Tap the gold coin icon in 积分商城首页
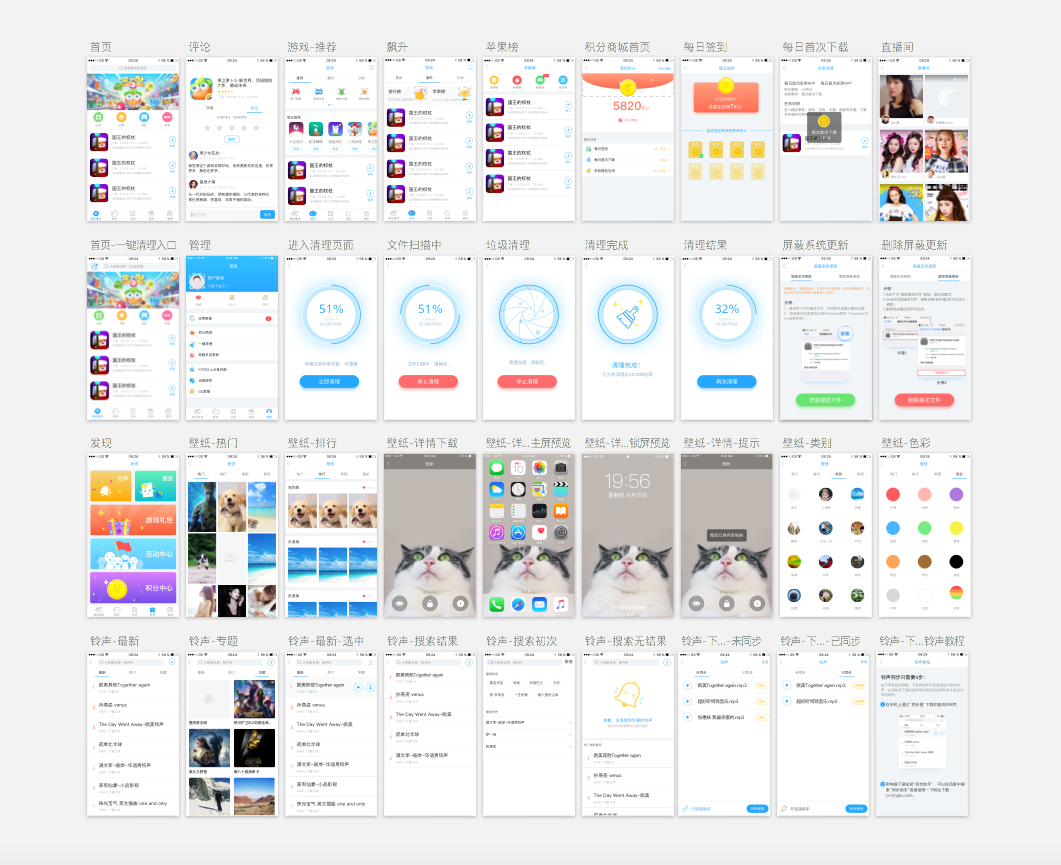Image resolution: width=1061 pixels, height=865 pixels. tap(627, 87)
